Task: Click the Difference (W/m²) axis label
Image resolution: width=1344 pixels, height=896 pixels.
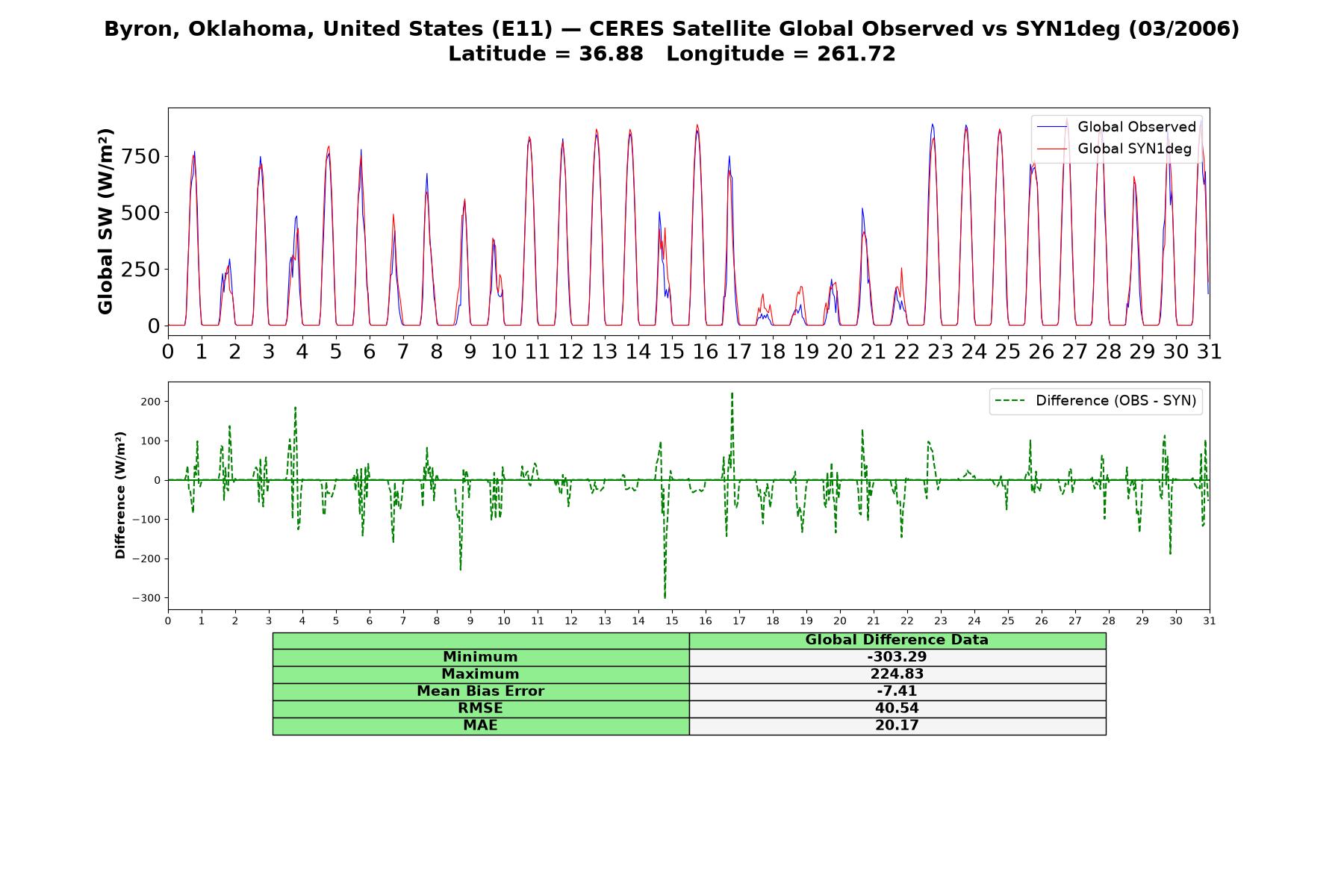Action: 120,496
